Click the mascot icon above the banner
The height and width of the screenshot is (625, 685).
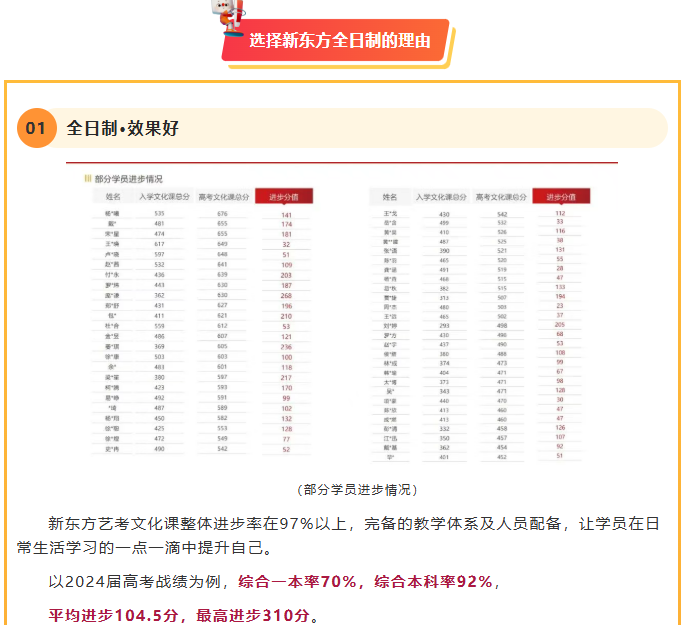click(228, 12)
